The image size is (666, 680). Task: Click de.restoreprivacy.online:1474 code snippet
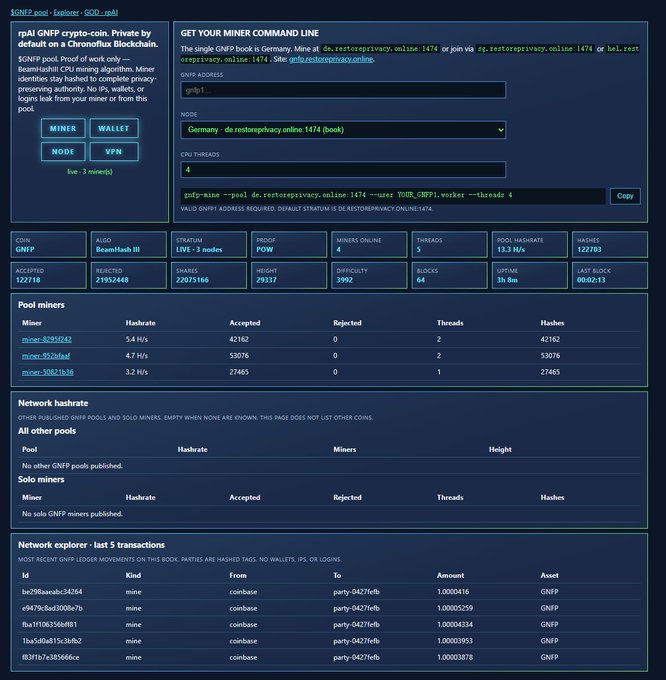(380, 49)
